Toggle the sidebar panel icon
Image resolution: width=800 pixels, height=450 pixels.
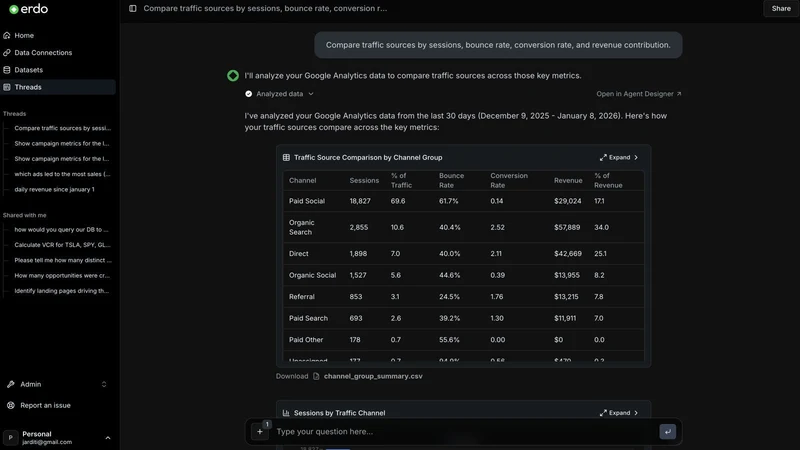point(133,8)
